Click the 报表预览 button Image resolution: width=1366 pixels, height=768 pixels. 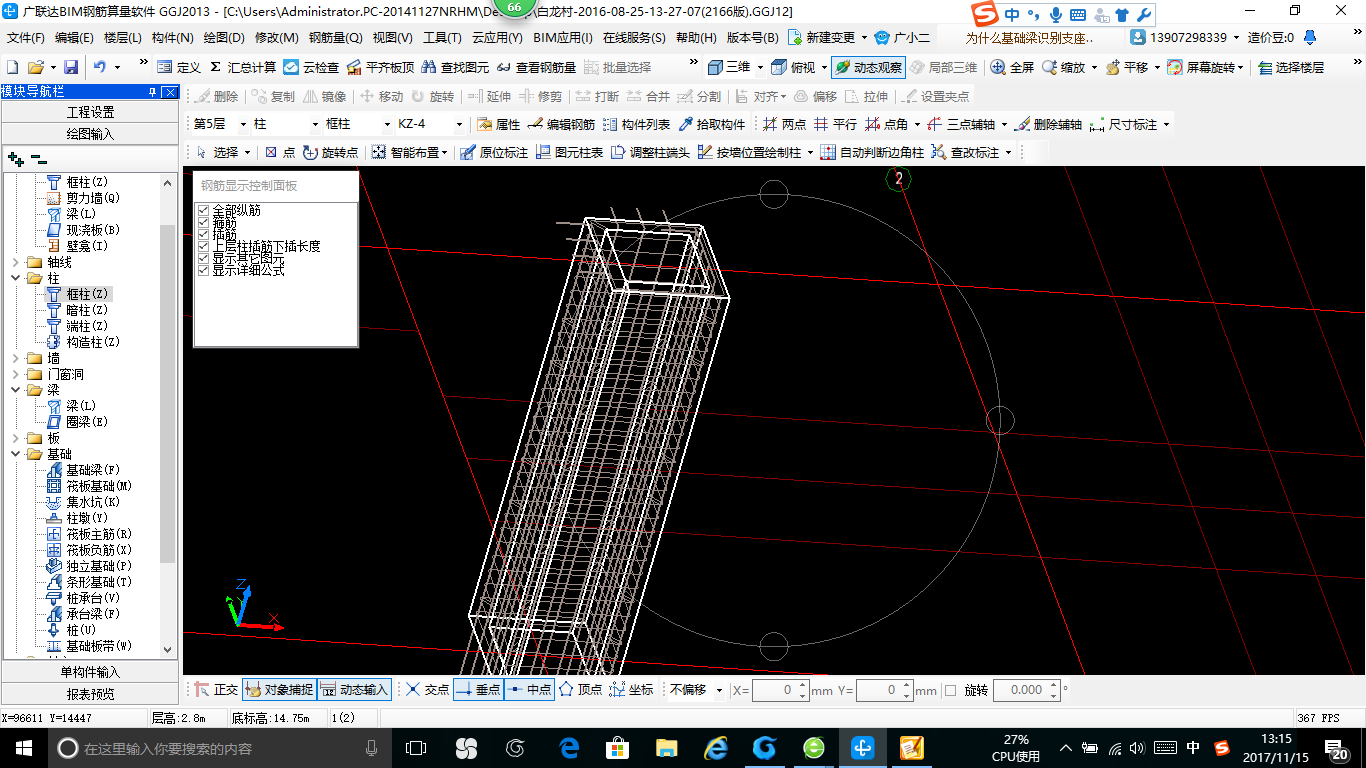pyautogui.click(x=90, y=694)
